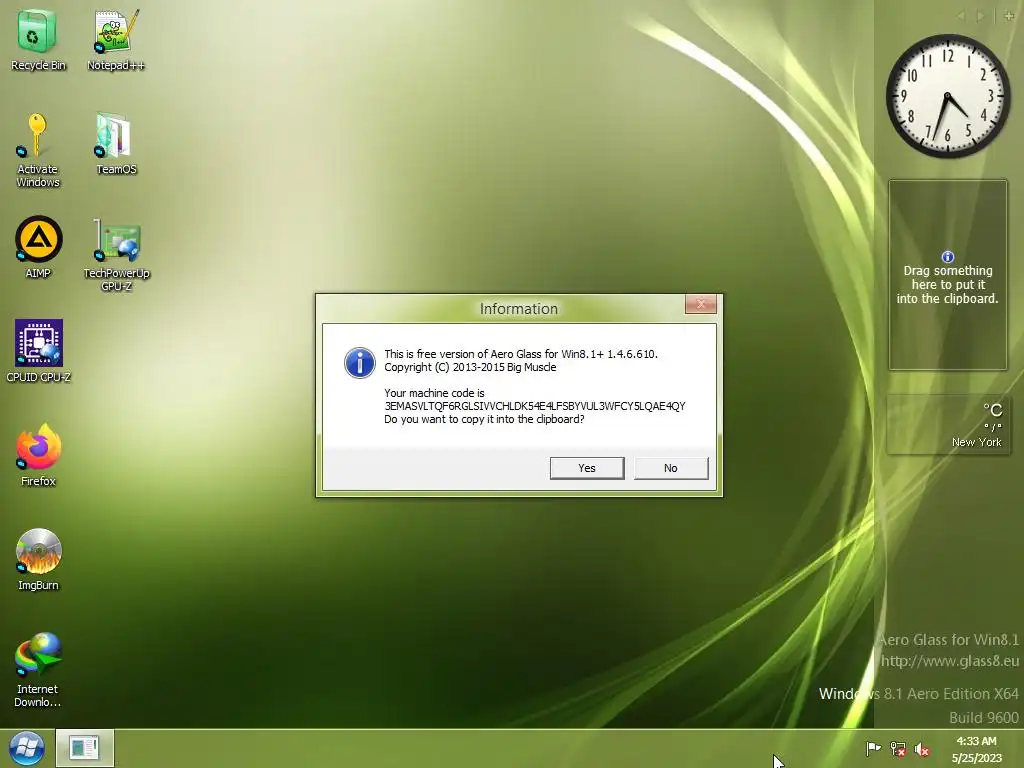
Task: Open Action Center flag in tray
Action: [873, 748]
